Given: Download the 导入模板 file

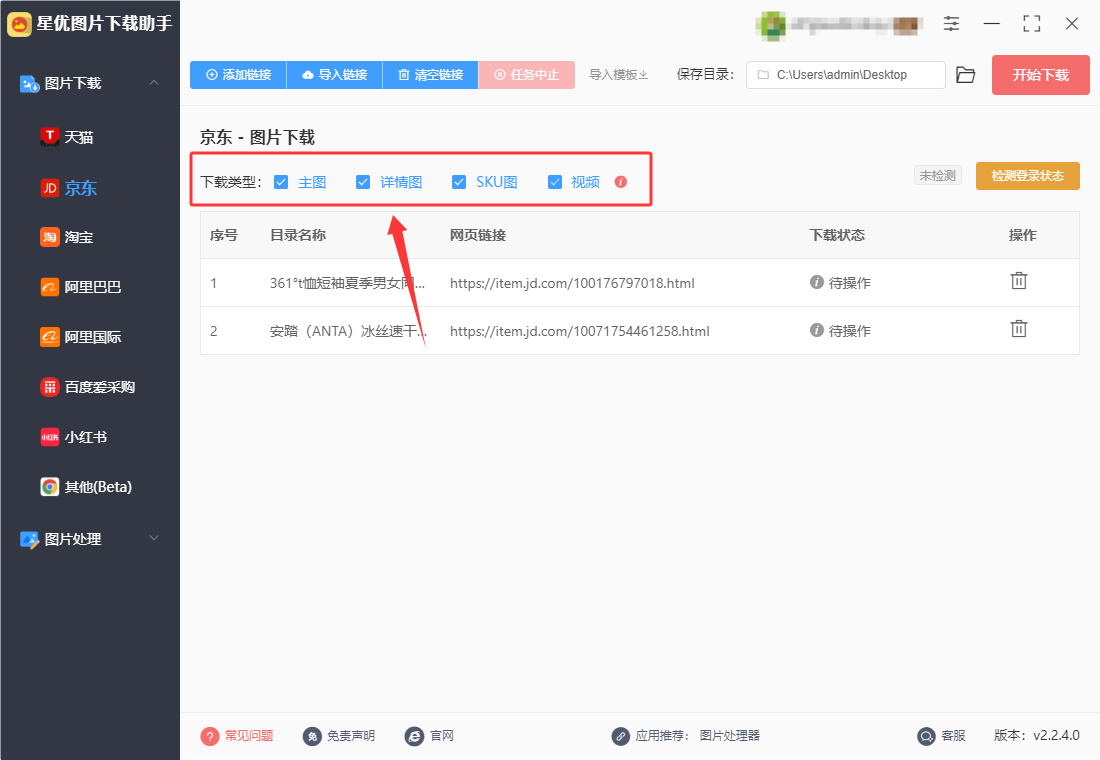Looking at the screenshot, I should (x=618, y=74).
